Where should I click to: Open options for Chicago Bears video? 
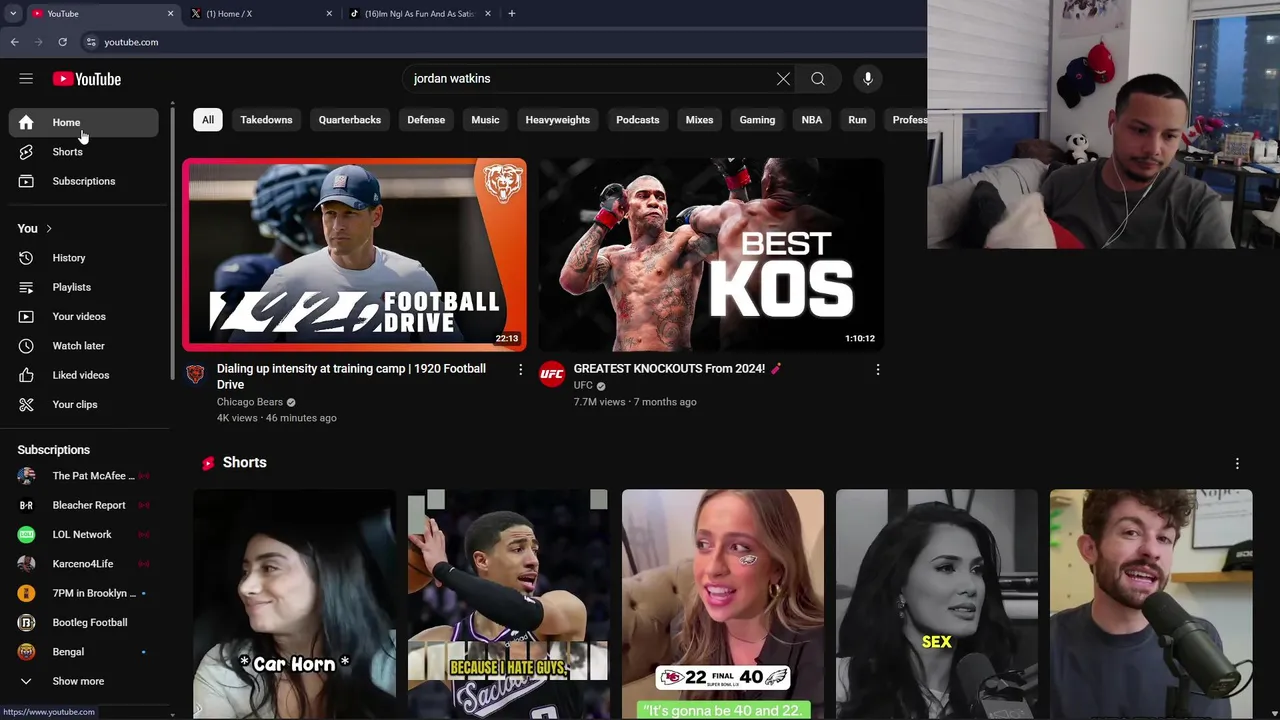point(520,370)
